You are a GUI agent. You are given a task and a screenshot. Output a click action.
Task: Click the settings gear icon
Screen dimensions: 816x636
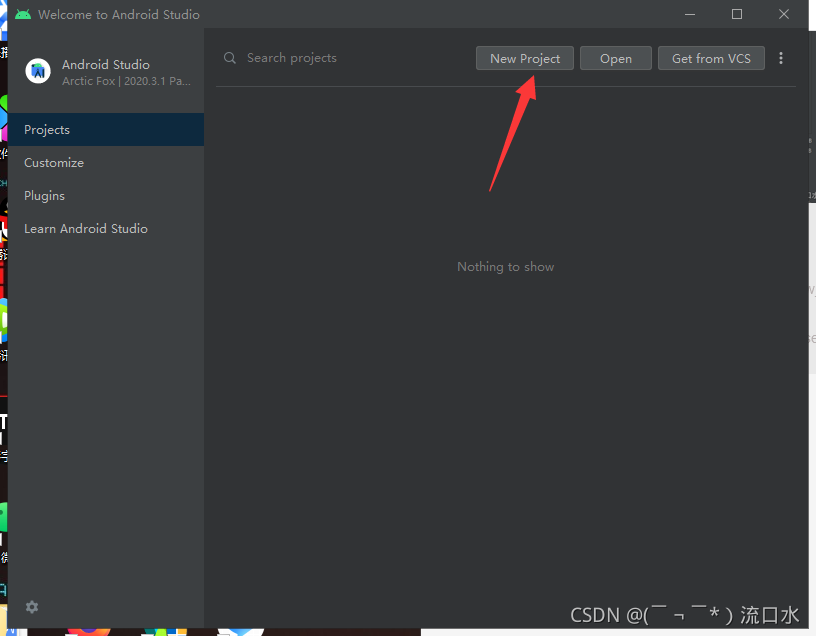32,607
